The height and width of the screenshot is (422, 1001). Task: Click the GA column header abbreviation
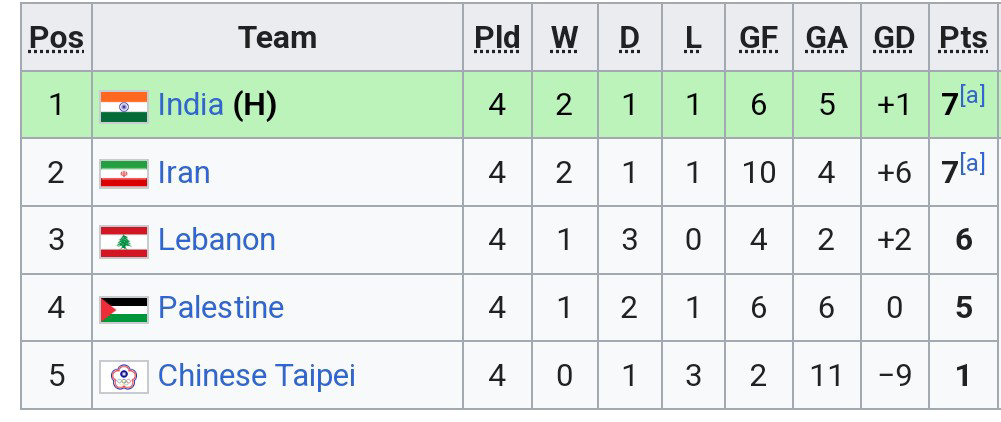coord(826,38)
